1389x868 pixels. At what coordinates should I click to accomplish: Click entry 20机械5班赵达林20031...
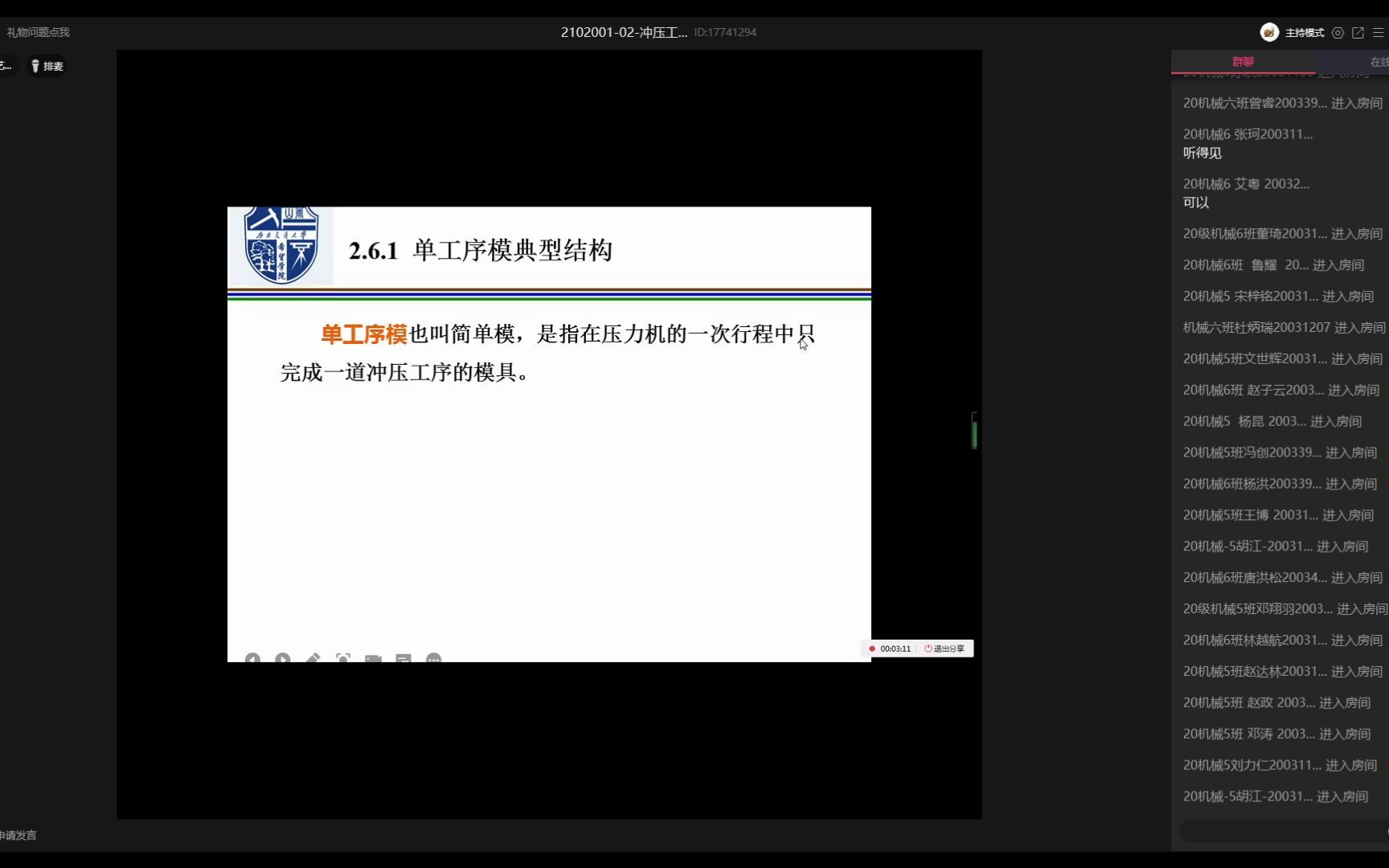(1283, 673)
